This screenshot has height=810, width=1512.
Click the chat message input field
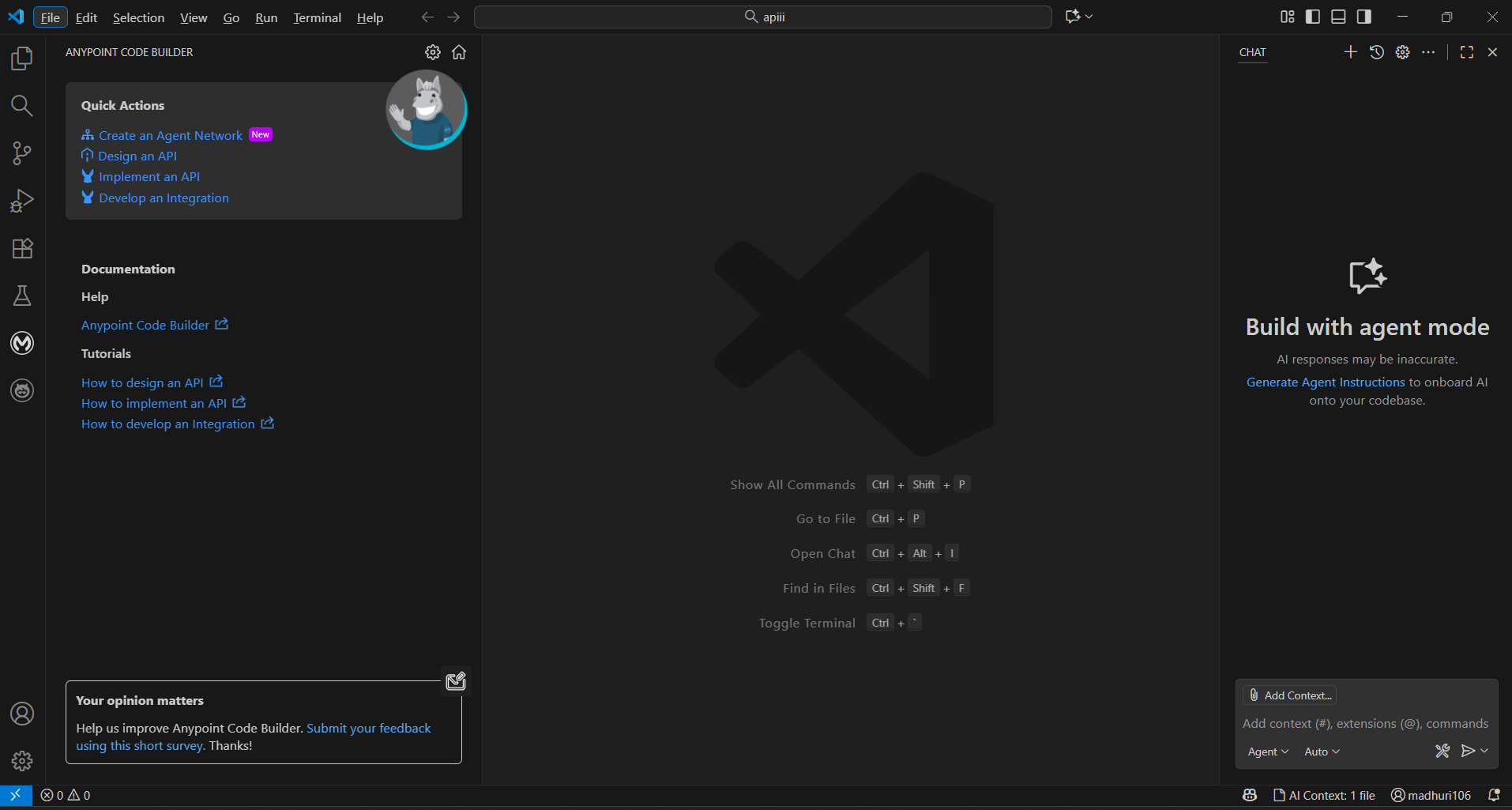(1365, 723)
